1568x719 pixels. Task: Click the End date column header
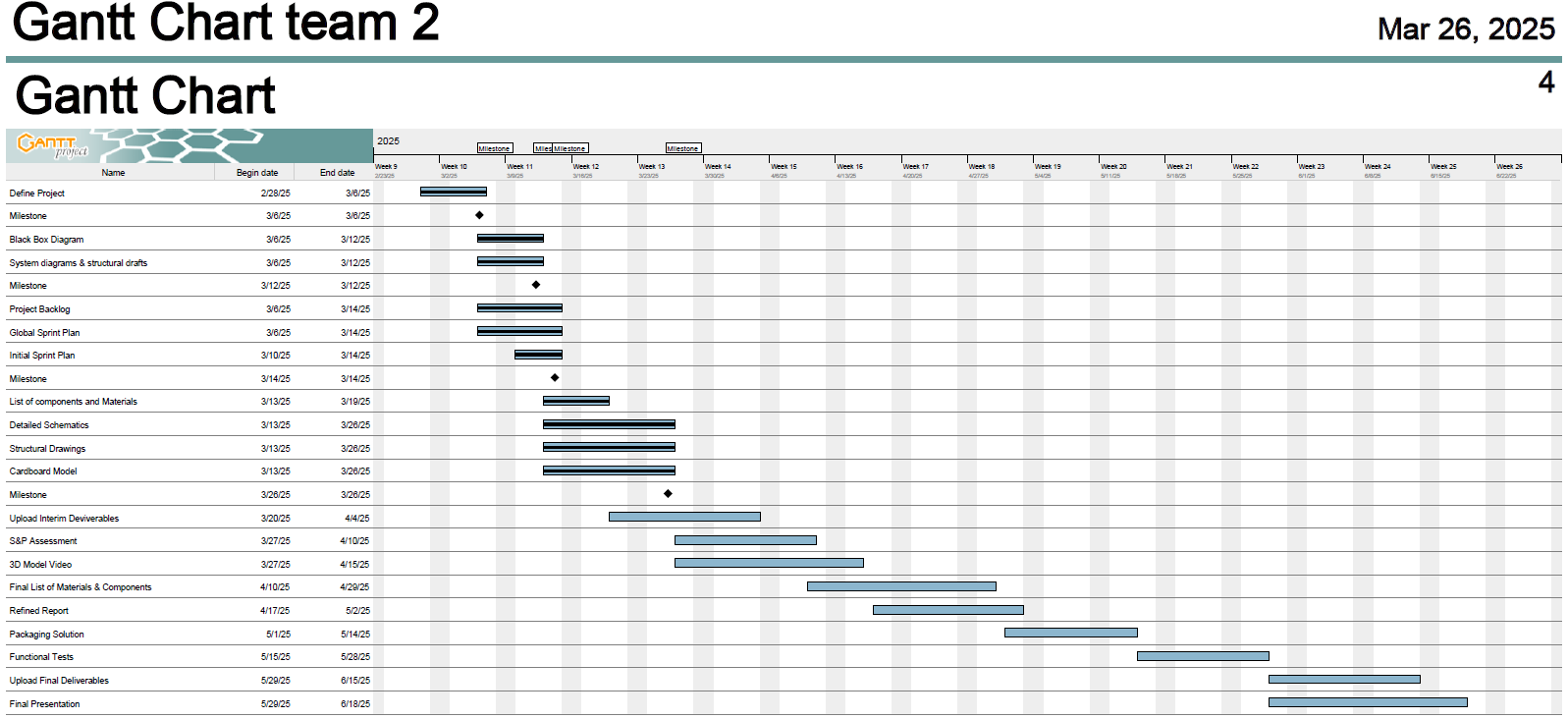click(x=337, y=173)
